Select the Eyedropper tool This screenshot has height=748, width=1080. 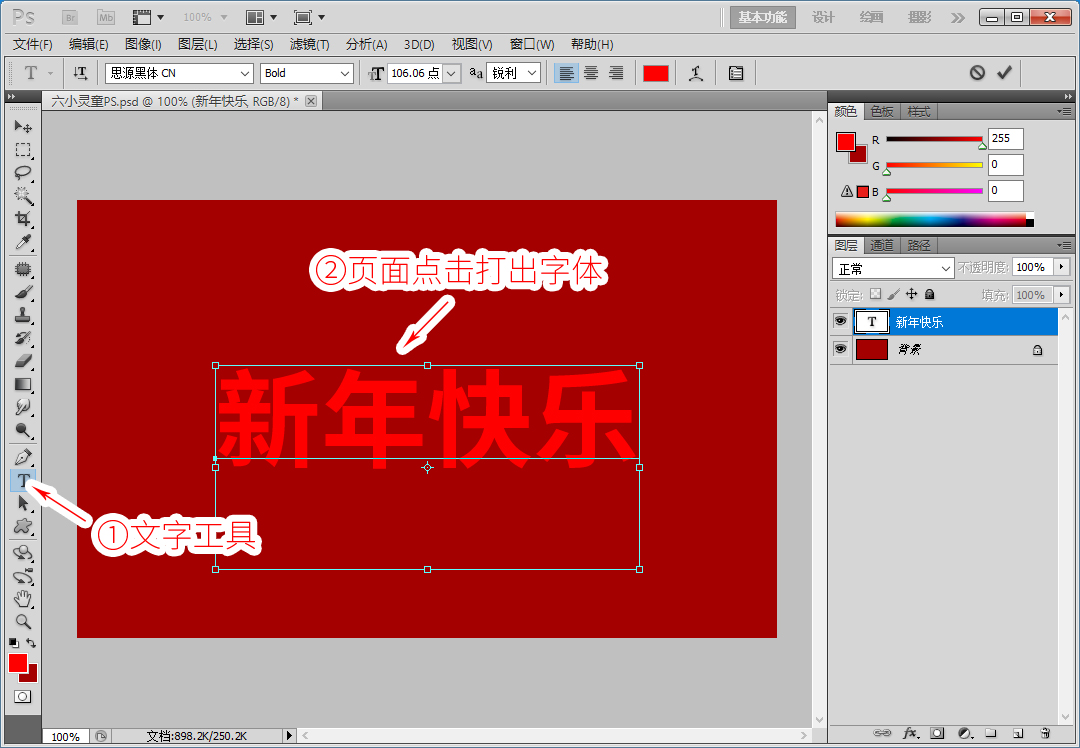[23, 242]
